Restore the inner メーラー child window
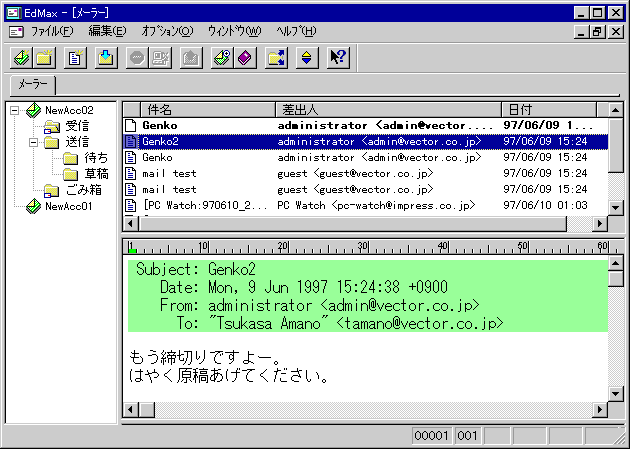 (597, 32)
